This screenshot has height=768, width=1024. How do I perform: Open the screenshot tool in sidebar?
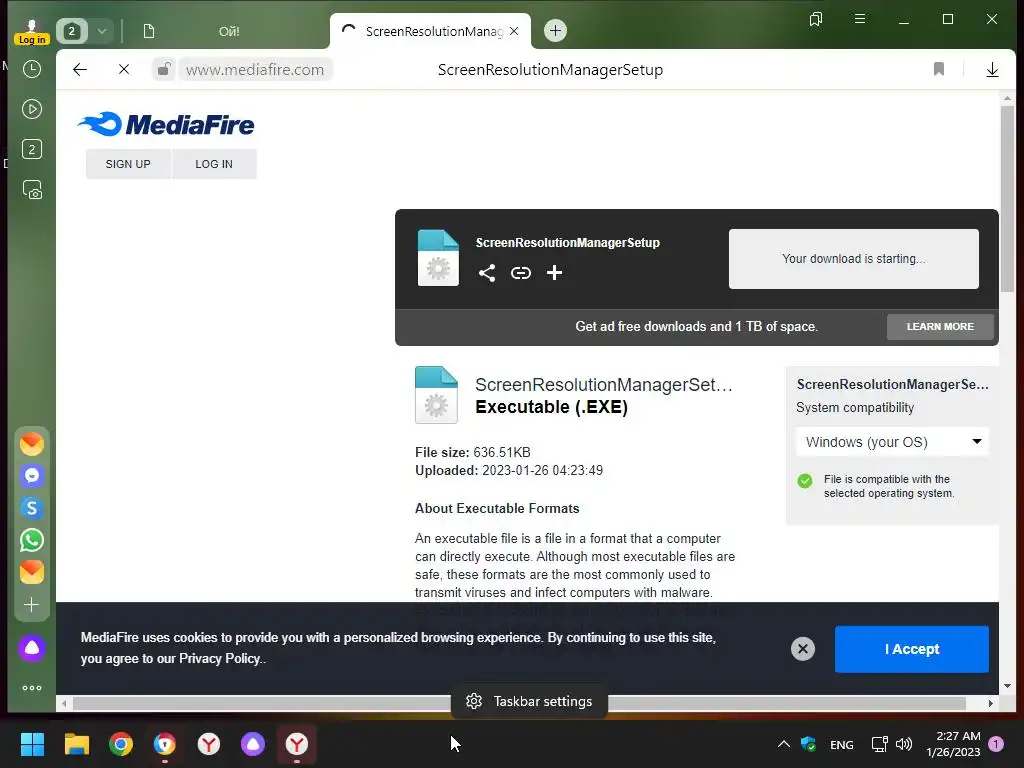coord(32,190)
